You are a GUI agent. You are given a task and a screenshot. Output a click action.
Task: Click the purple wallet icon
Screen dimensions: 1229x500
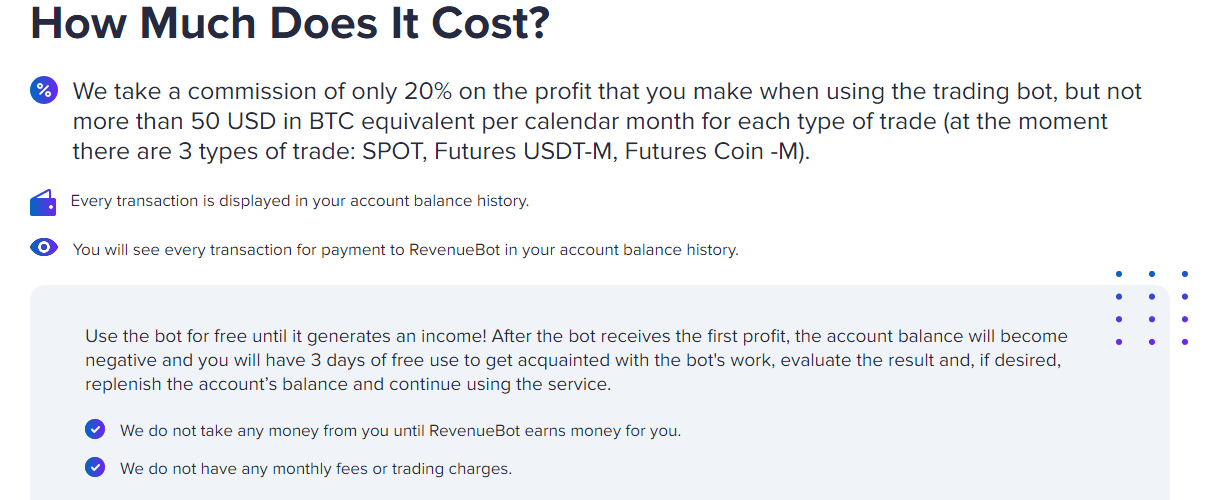(43, 203)
